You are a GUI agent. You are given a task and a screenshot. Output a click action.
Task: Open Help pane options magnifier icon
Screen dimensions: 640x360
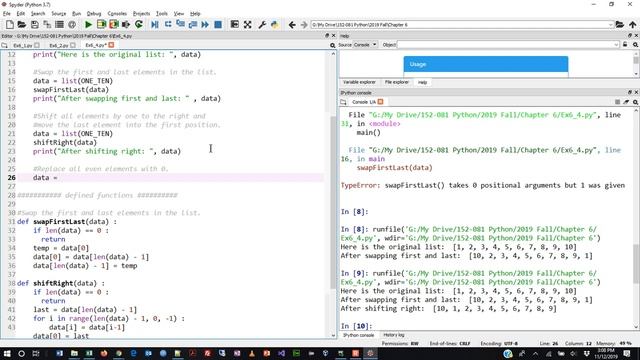click(x=636, y=44)
